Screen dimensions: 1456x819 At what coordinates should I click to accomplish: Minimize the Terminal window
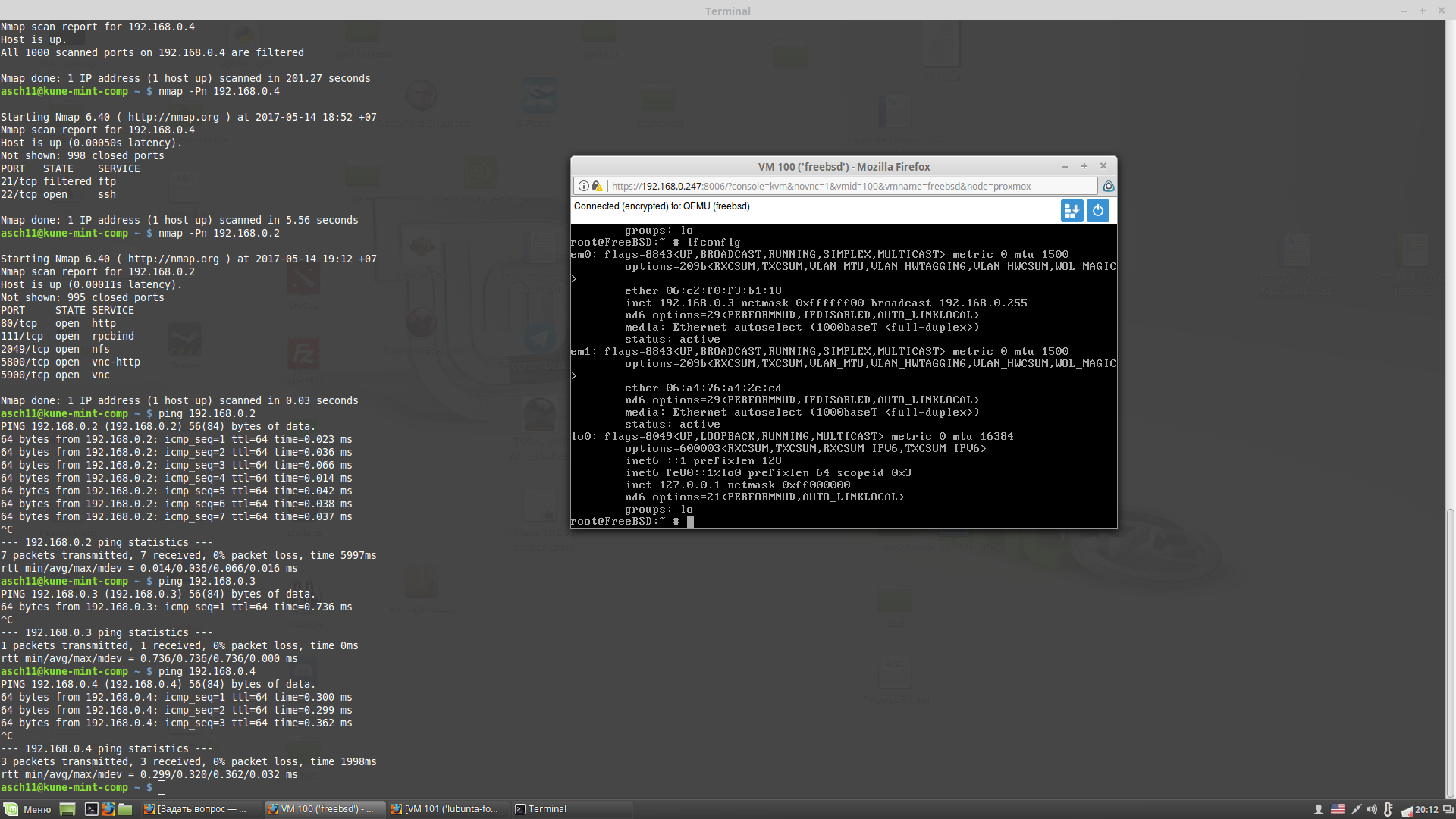1404,11
